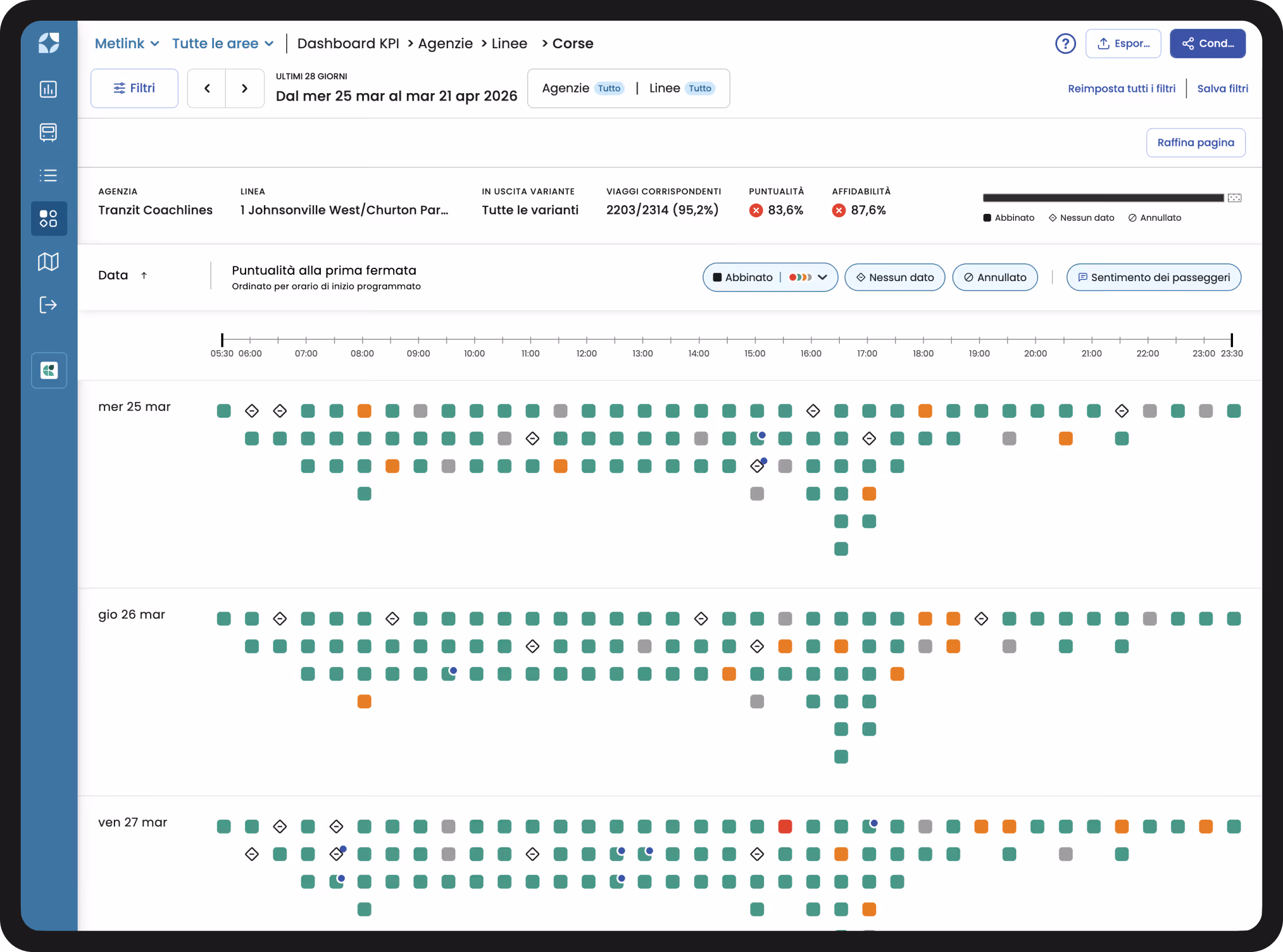Open the bar chart dashboard sidebar icon
Image resolution: width=1283 pixels, height=952 pixels.
coord(48,89)
